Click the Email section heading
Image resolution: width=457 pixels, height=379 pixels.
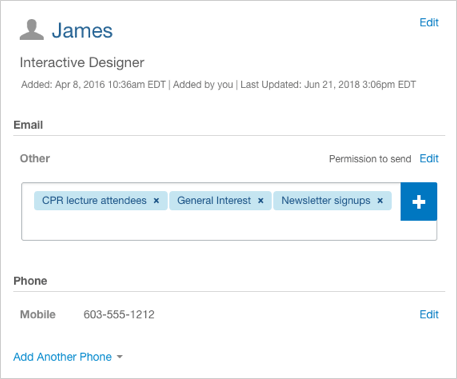point(28,125)
